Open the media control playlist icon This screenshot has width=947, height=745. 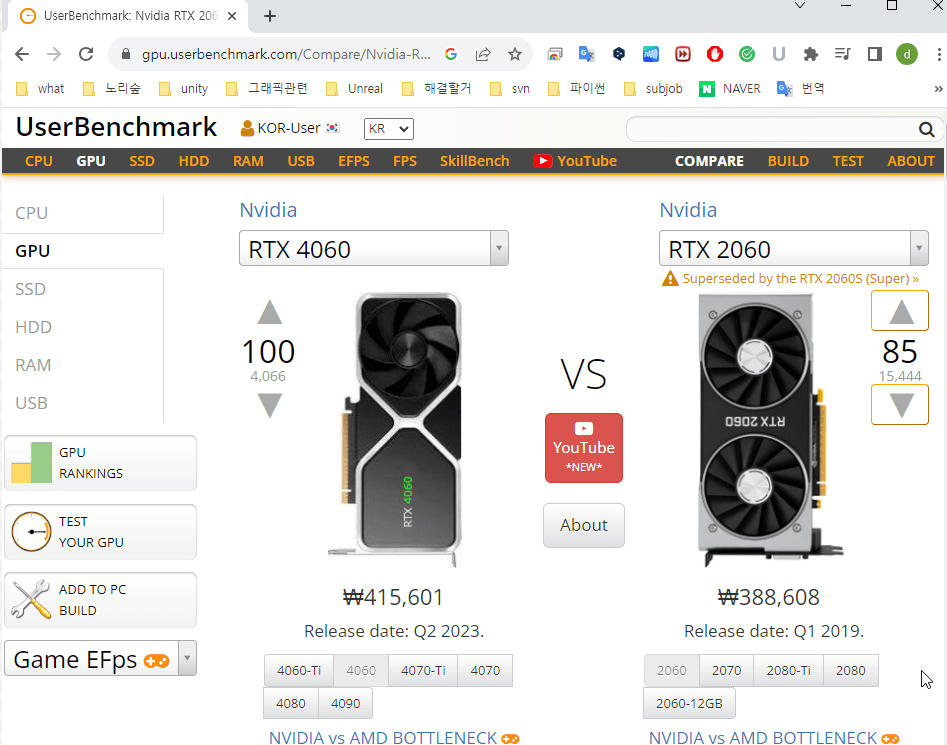pos(843,54)
